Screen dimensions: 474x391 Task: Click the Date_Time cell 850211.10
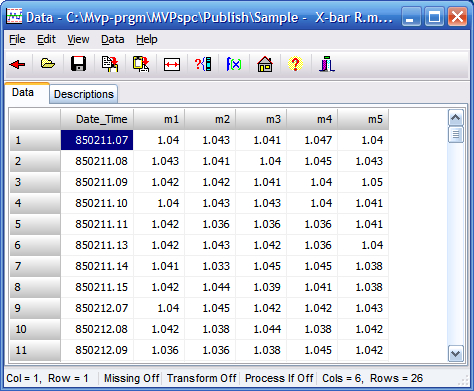tap(97, 203)
